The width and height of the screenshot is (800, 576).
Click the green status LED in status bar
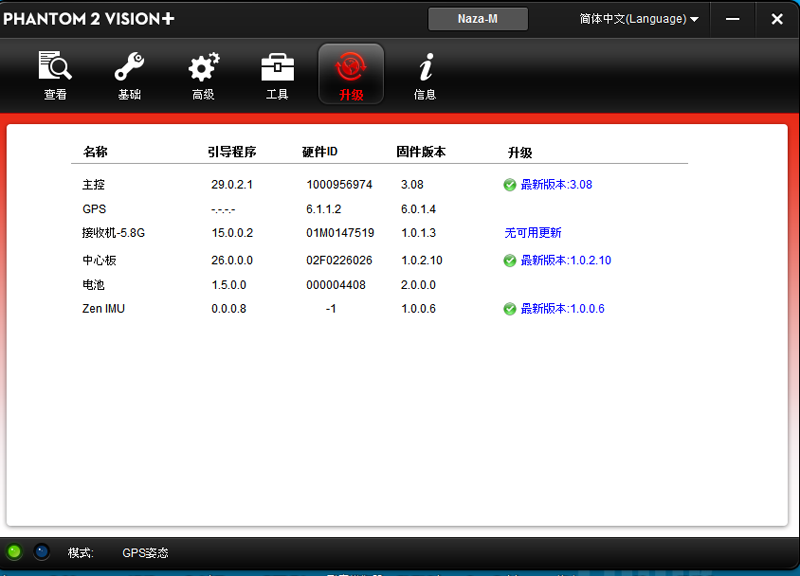(14, 552)
